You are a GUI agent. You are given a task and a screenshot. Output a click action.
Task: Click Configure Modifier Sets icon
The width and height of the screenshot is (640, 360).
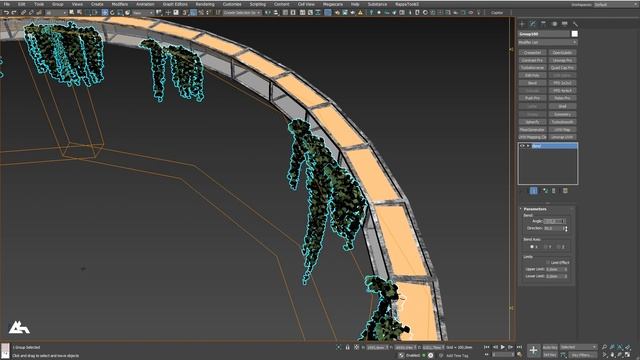coord(565,191)
